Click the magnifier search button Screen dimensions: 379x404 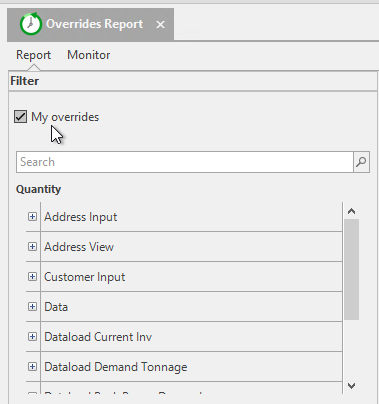click(361, 162)
